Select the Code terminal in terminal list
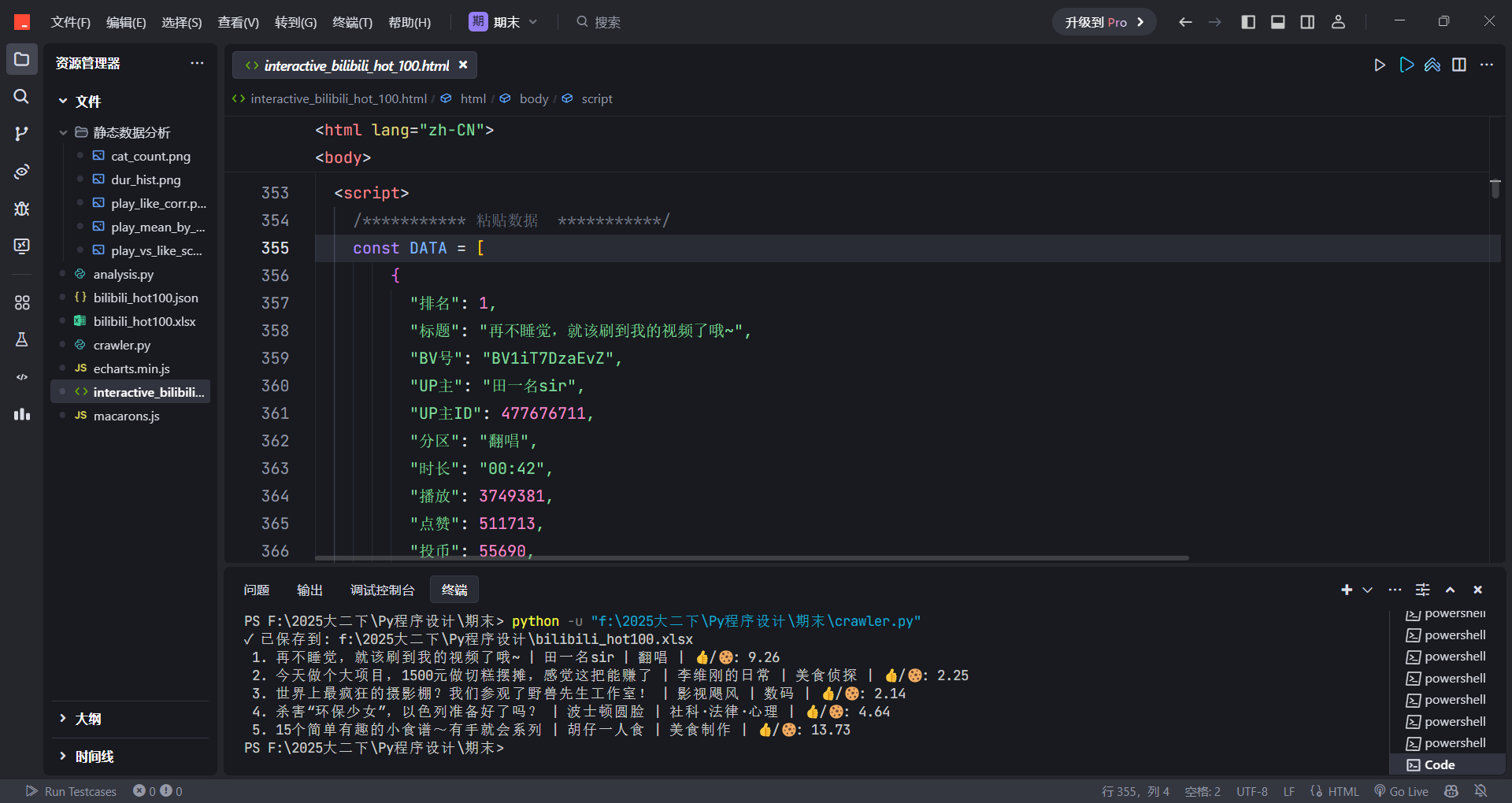This screenshot has height=803, width=1512. tap(1447, 764)
